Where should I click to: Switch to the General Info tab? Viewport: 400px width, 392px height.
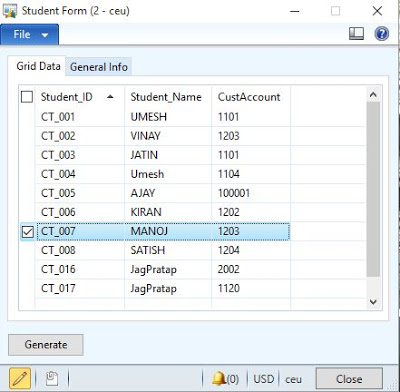(x=99, y=67)
